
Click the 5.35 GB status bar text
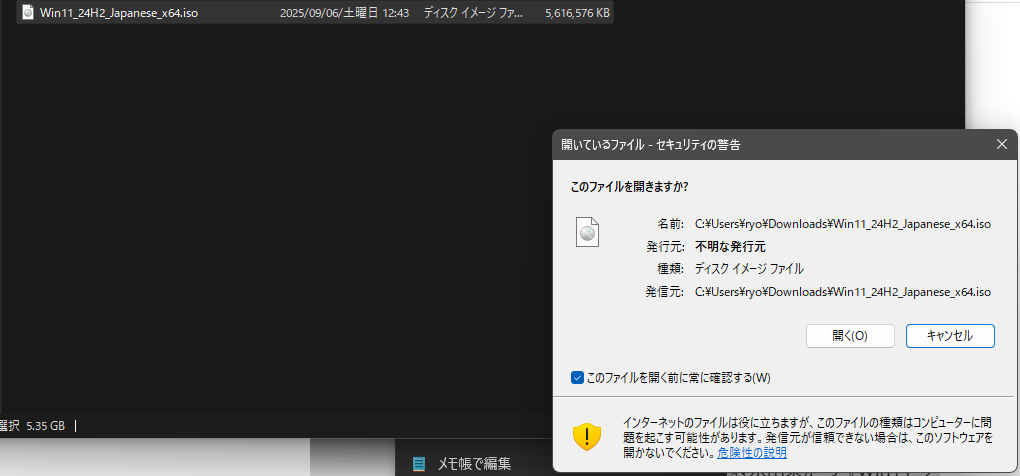click(46, 427)
